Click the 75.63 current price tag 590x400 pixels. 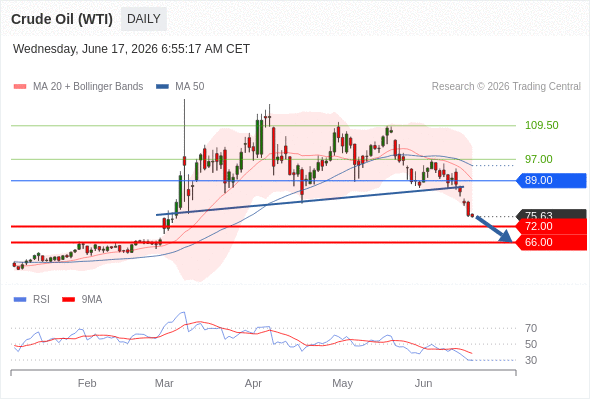point(551,214)
